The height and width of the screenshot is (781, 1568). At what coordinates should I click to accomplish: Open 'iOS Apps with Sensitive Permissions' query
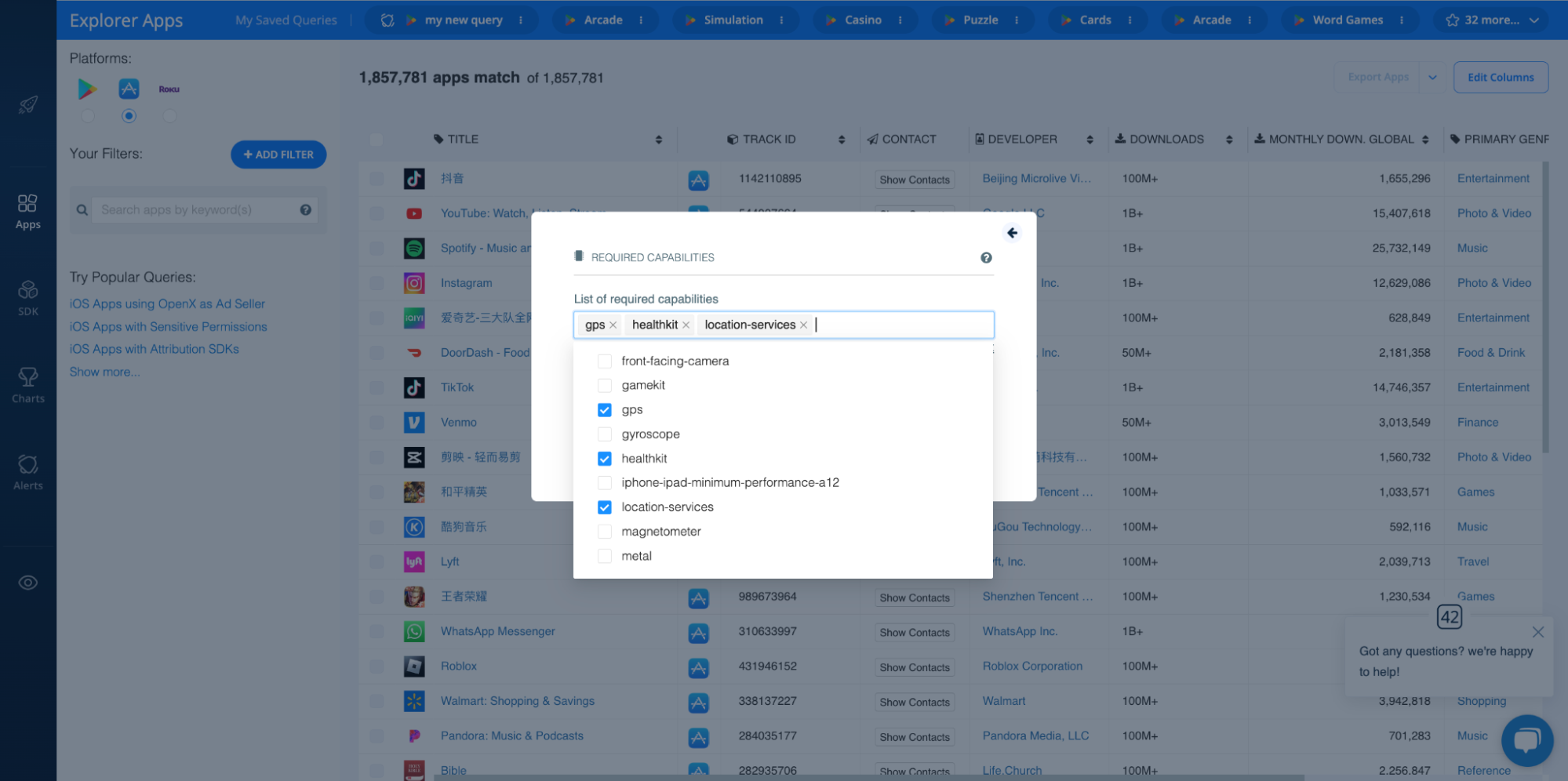[x=168, y=327]
